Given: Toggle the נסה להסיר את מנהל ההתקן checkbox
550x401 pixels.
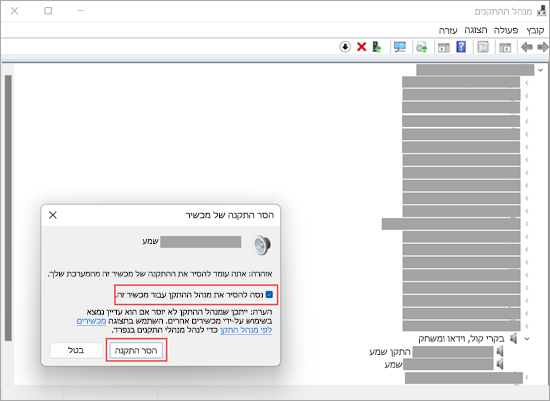Looking at the screenshot, I should pyautogui.click(x=269, y=294).
